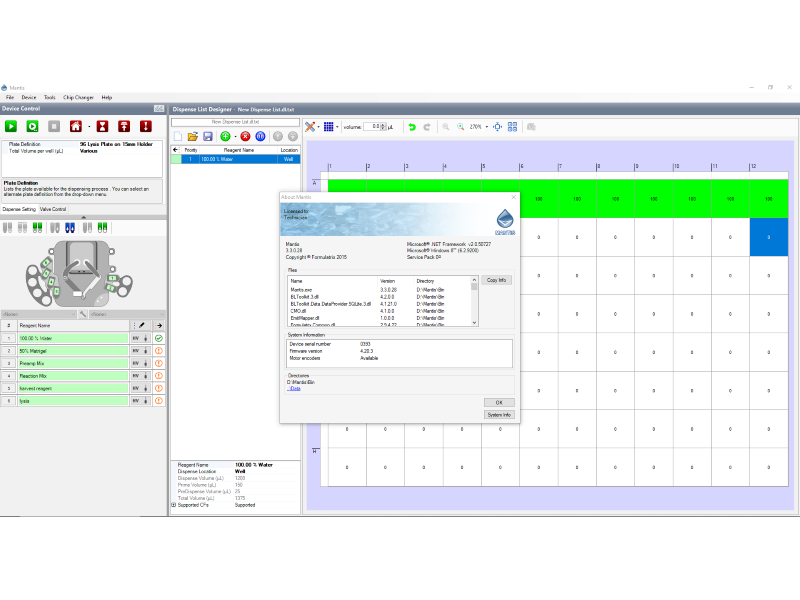Click the red Delete reagent icon
This screenshot has height=600, width=800.
point(245,136)
